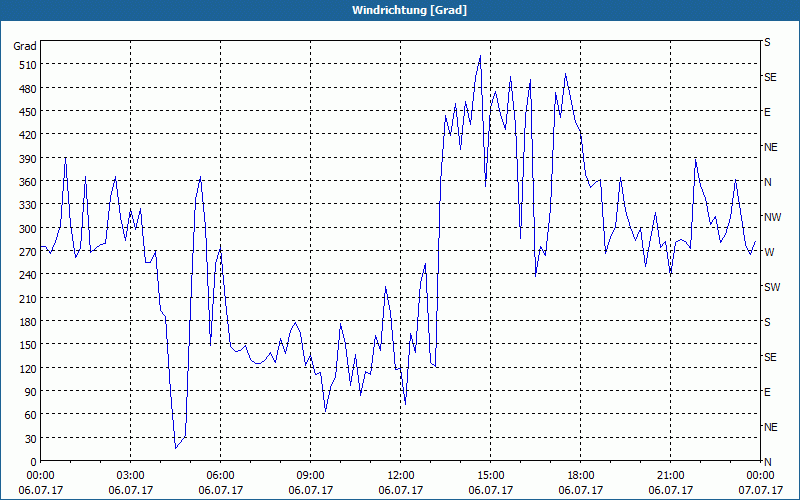800x500 pixels.
Task: Click the 15:00 time label
Action: pos(490,476)
